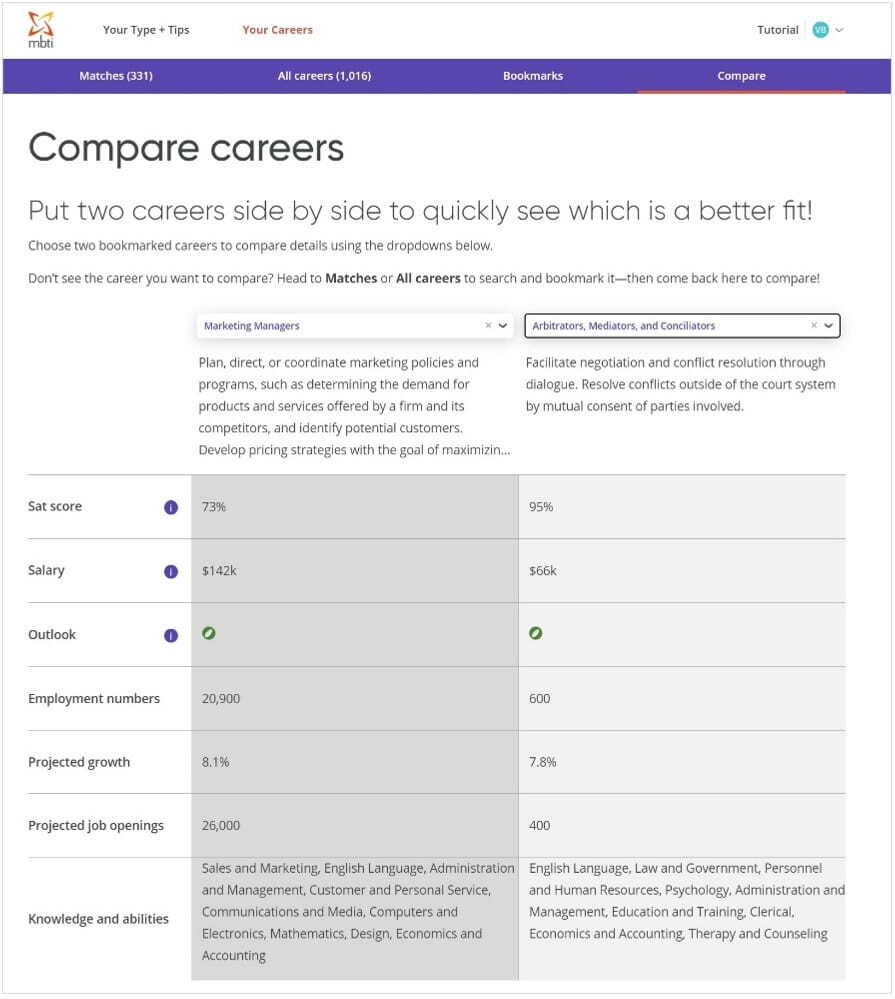
Task: Open the Arbitrators, Mediators, and Conciliators dropdown
Action: [x=829, y=325]
